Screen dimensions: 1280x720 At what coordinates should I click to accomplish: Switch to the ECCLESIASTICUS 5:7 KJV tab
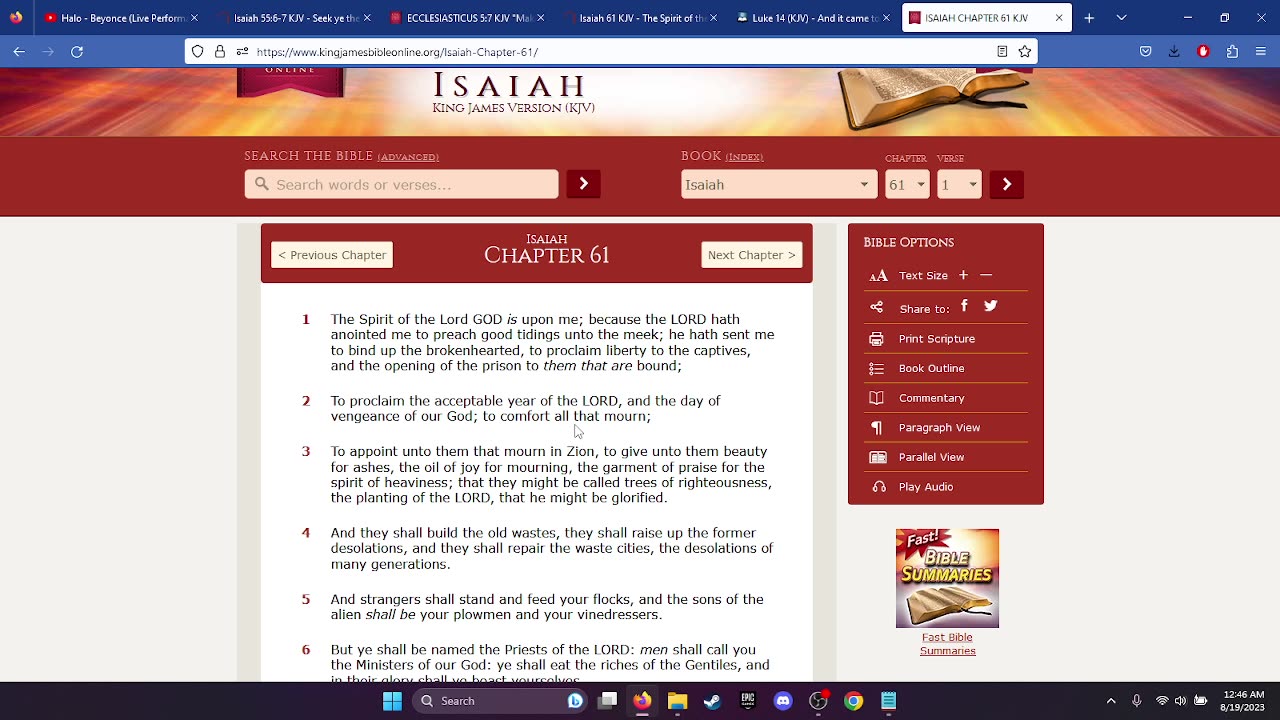468,18
